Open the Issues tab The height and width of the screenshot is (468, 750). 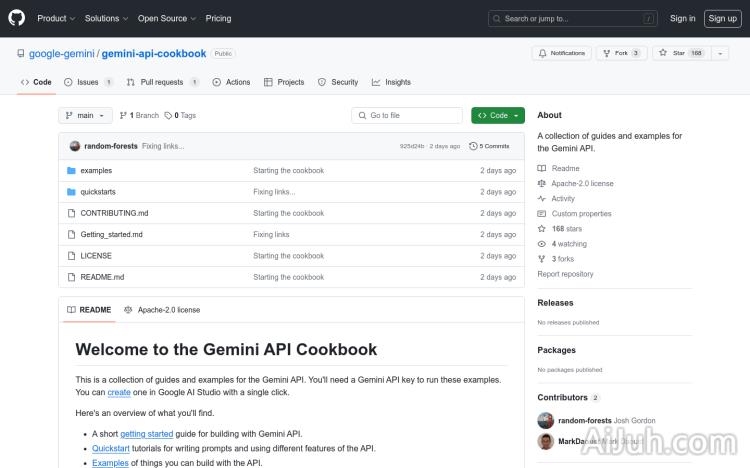tap(88, 82)
